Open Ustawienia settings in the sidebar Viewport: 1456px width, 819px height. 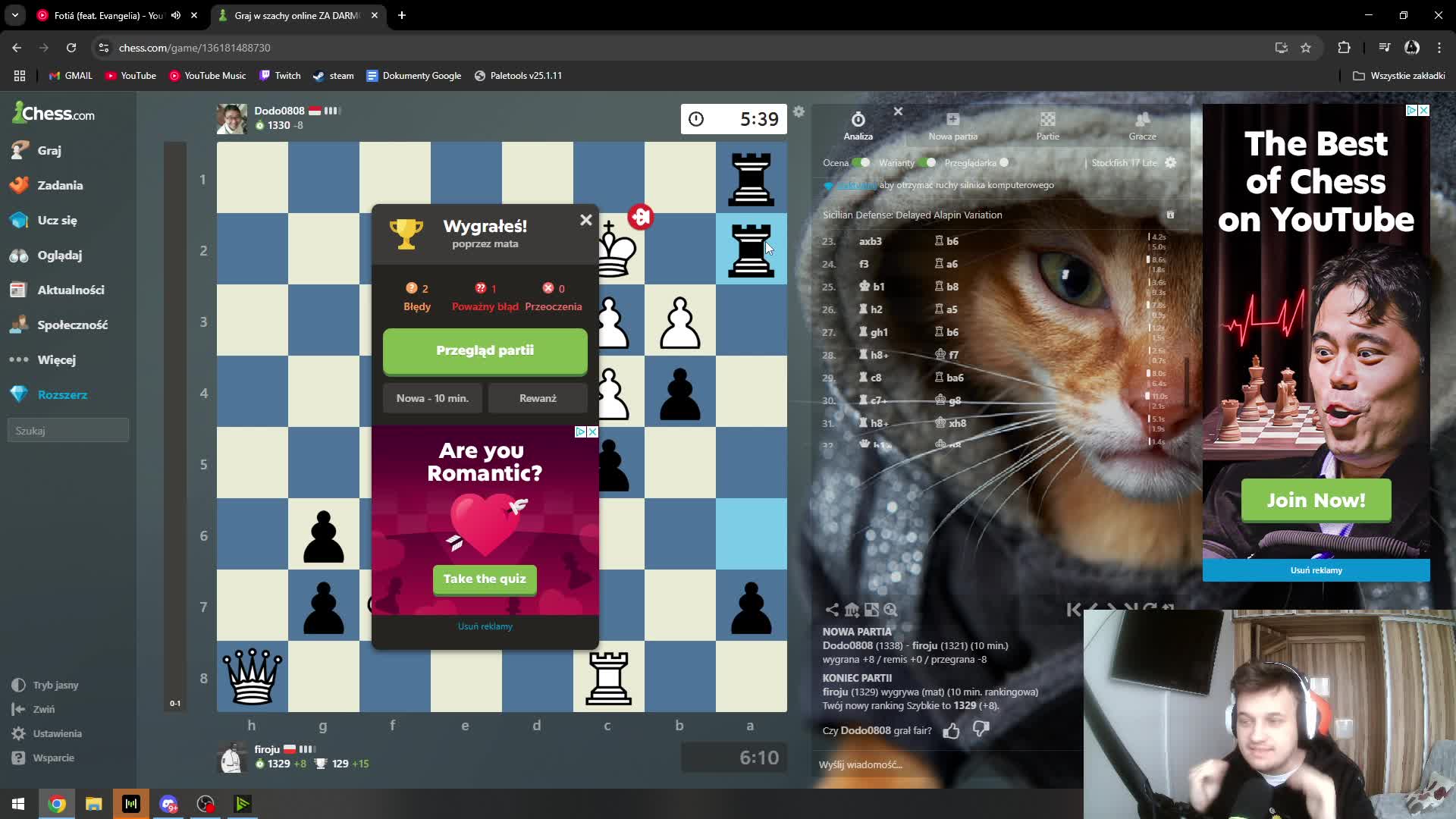47,733
